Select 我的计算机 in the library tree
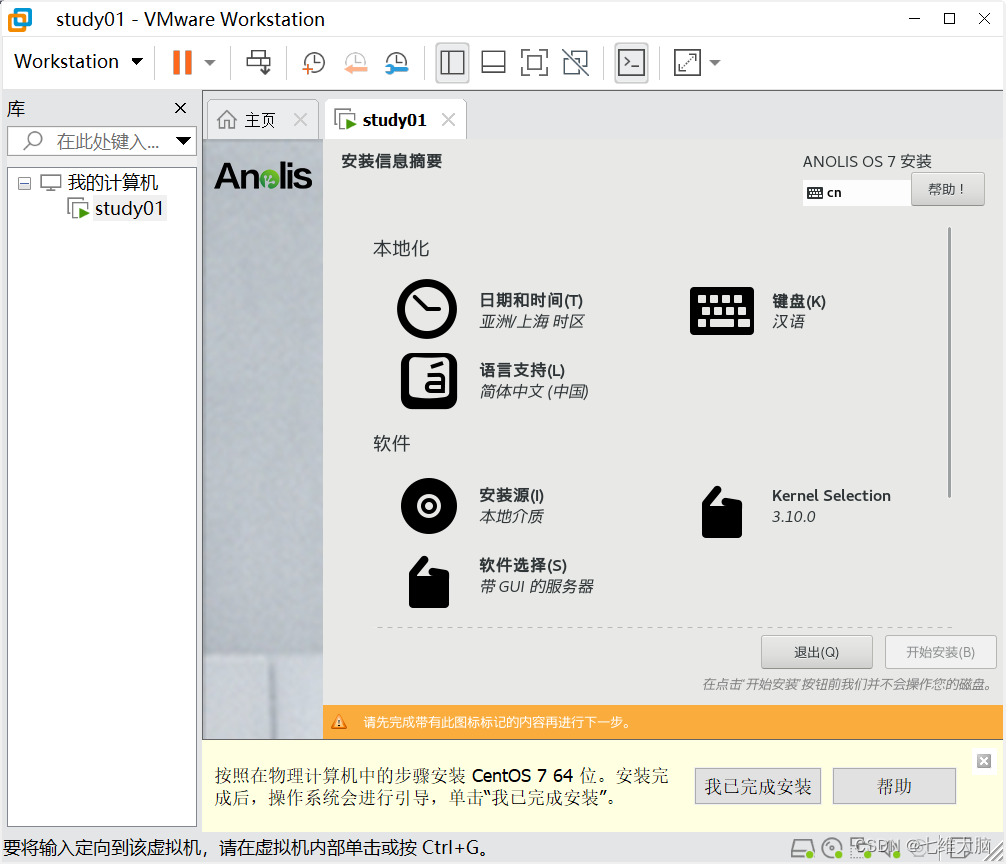 pos(113,183)
